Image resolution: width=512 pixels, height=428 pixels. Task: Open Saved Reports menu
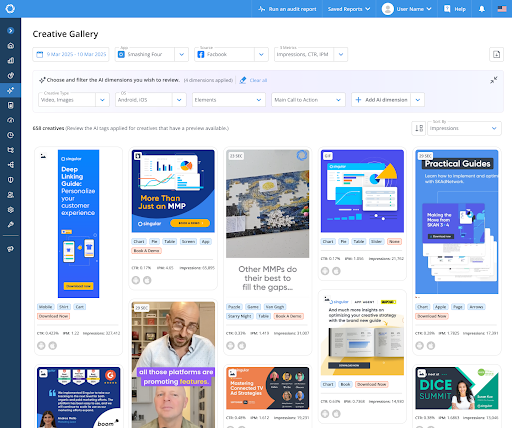pos(349,9)
